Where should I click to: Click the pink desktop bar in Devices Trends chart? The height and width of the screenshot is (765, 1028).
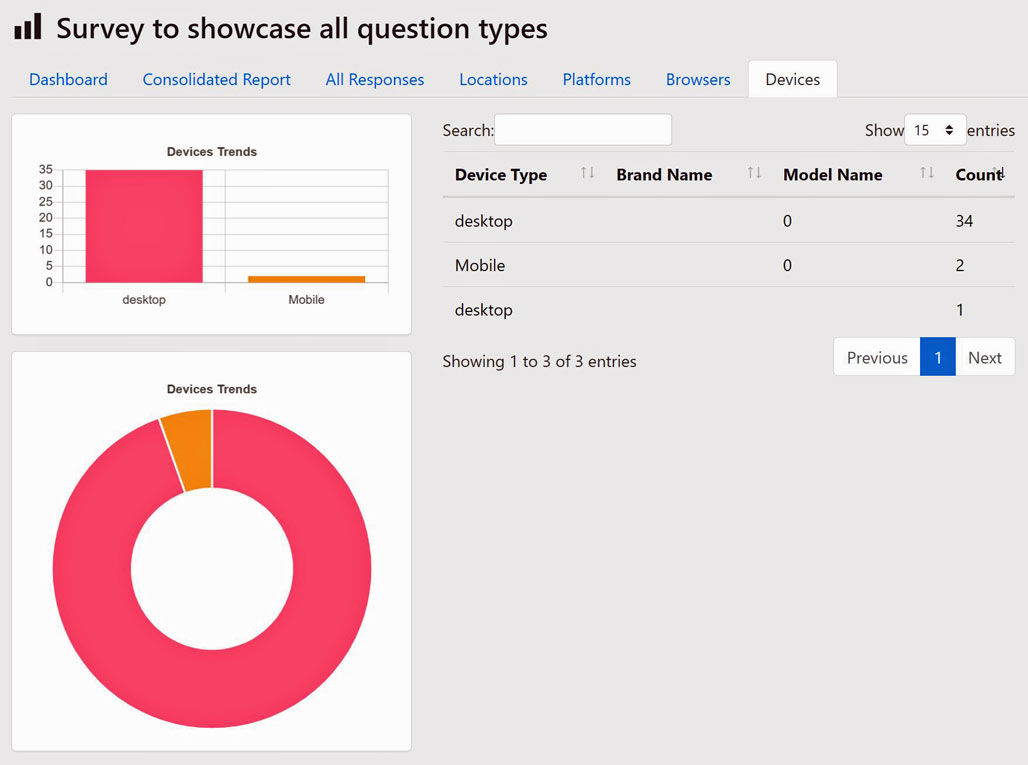point(143,225)
